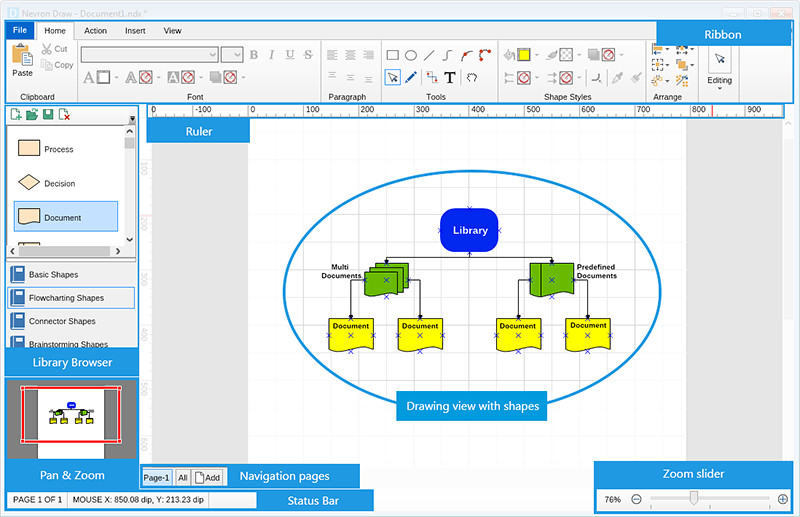
Task: Select the Page-1 page tab
Action: [x=157, y=478]
